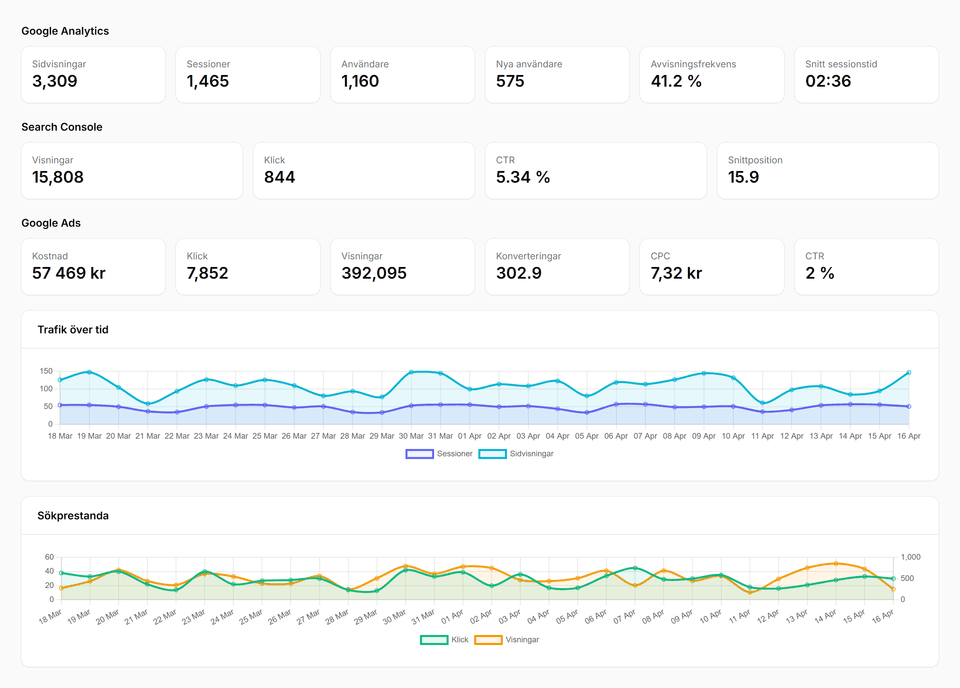This screenshot has width=960, height=688.
Task: Open the CPC 7,32 kr card
Action: click(x=711, y=266)
